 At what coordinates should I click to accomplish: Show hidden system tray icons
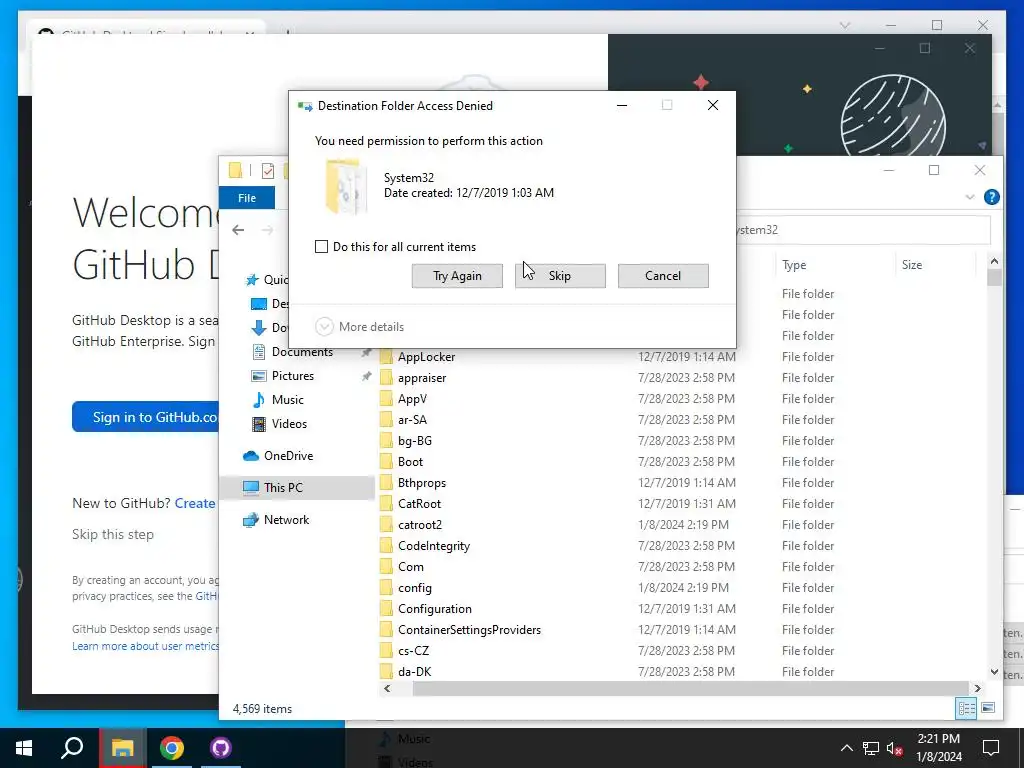(846, 748)
